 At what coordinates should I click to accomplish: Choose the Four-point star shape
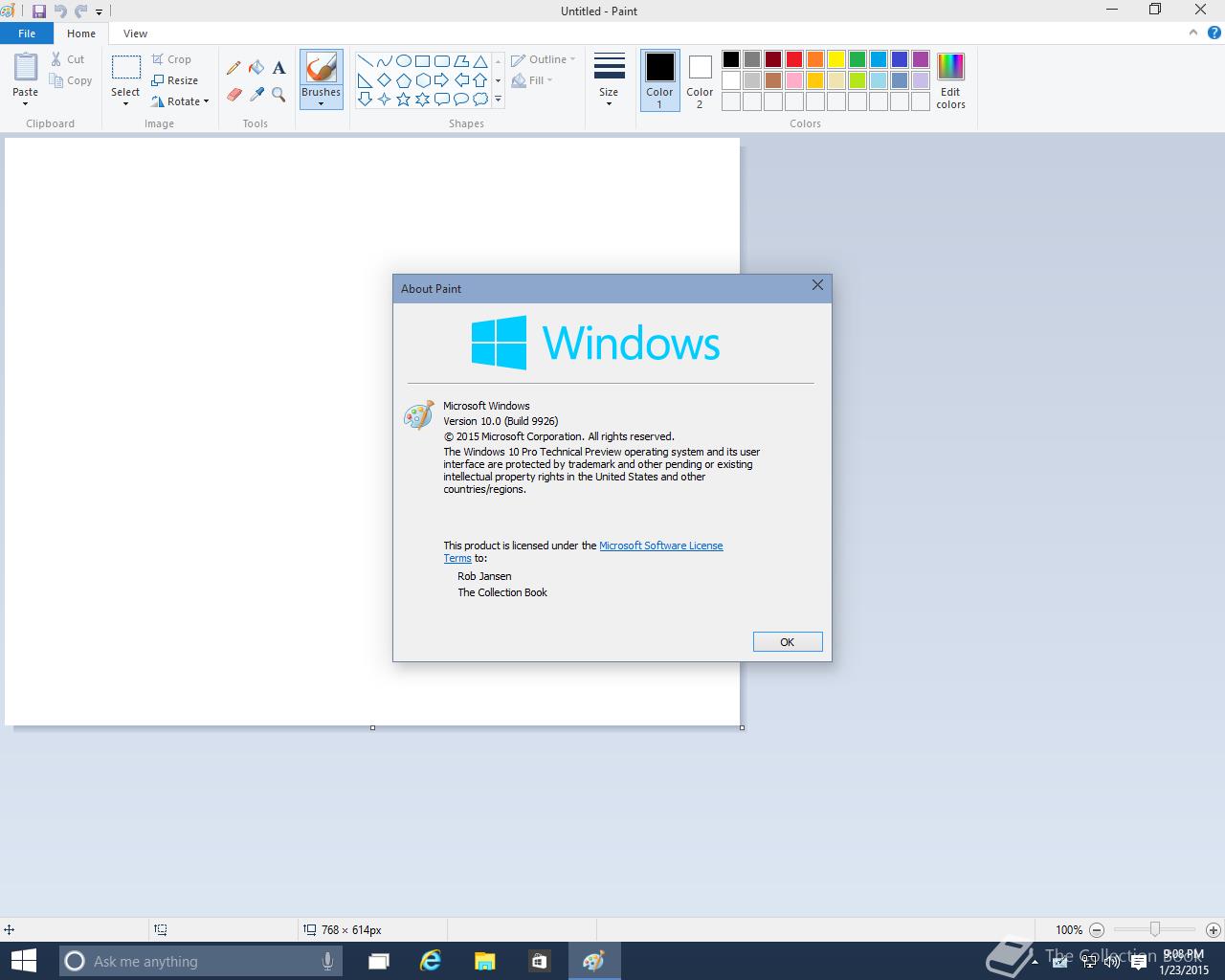pyautogui.click(x=384, y=99)
